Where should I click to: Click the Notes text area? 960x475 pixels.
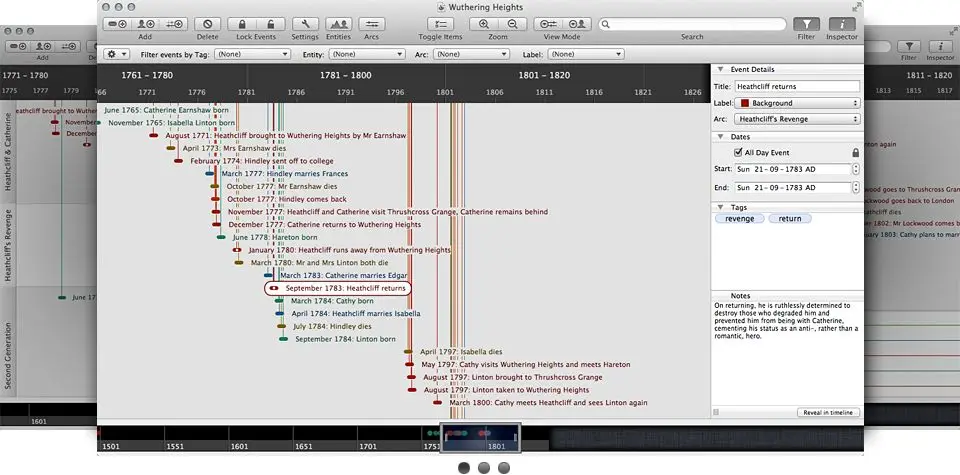pos(787,353)
